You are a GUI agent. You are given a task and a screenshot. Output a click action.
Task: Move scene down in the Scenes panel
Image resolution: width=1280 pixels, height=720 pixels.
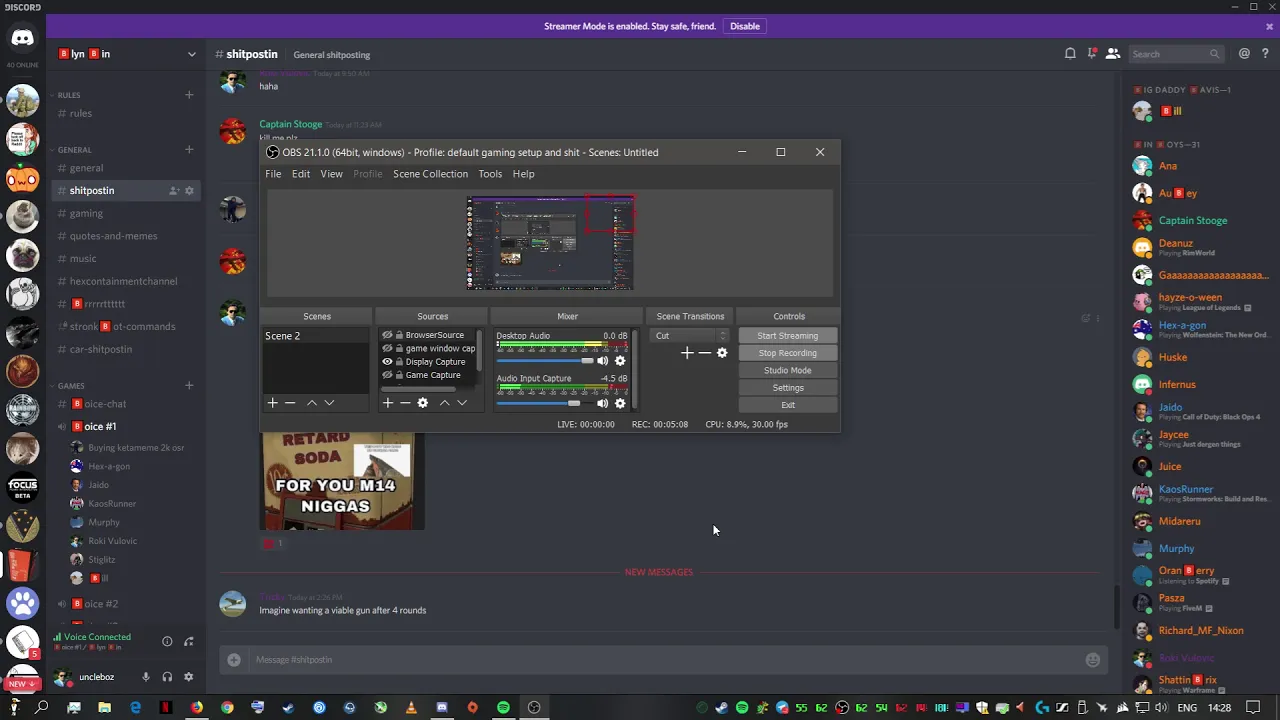pyautogui.click(x=329, y=403)
